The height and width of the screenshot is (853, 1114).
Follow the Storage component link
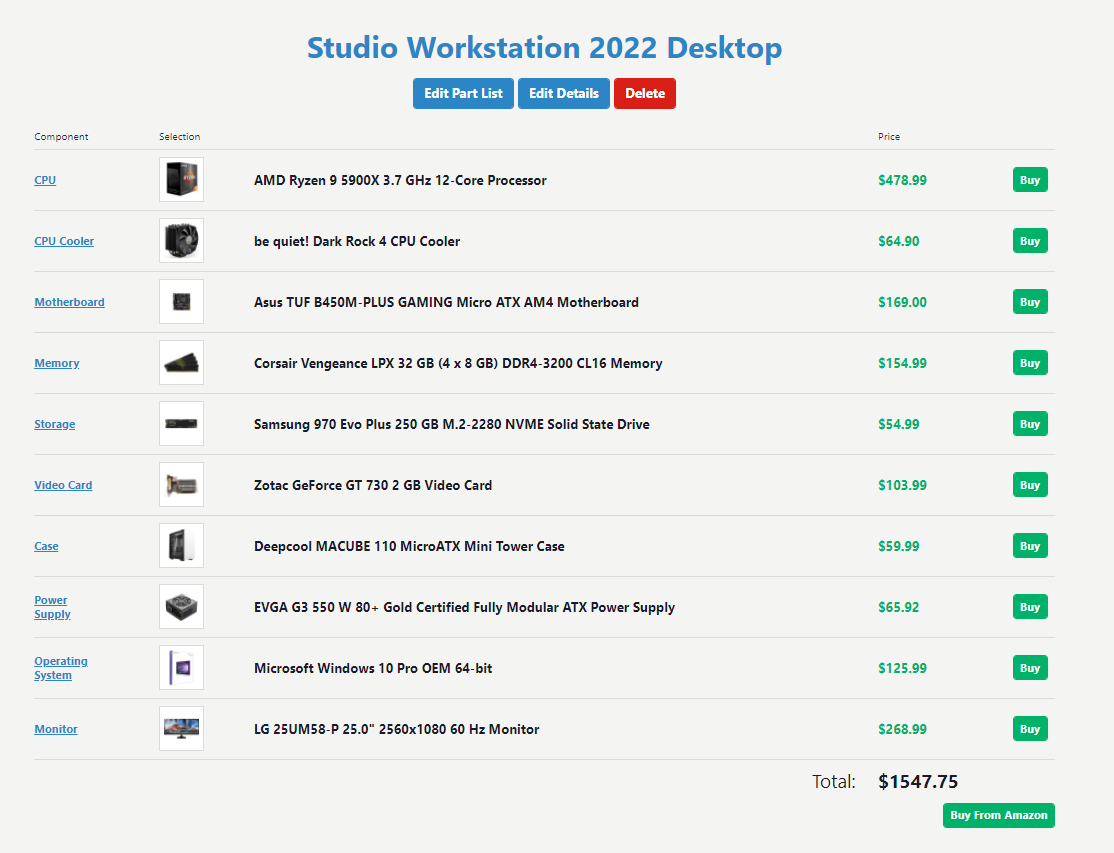(x=55, y=425)
